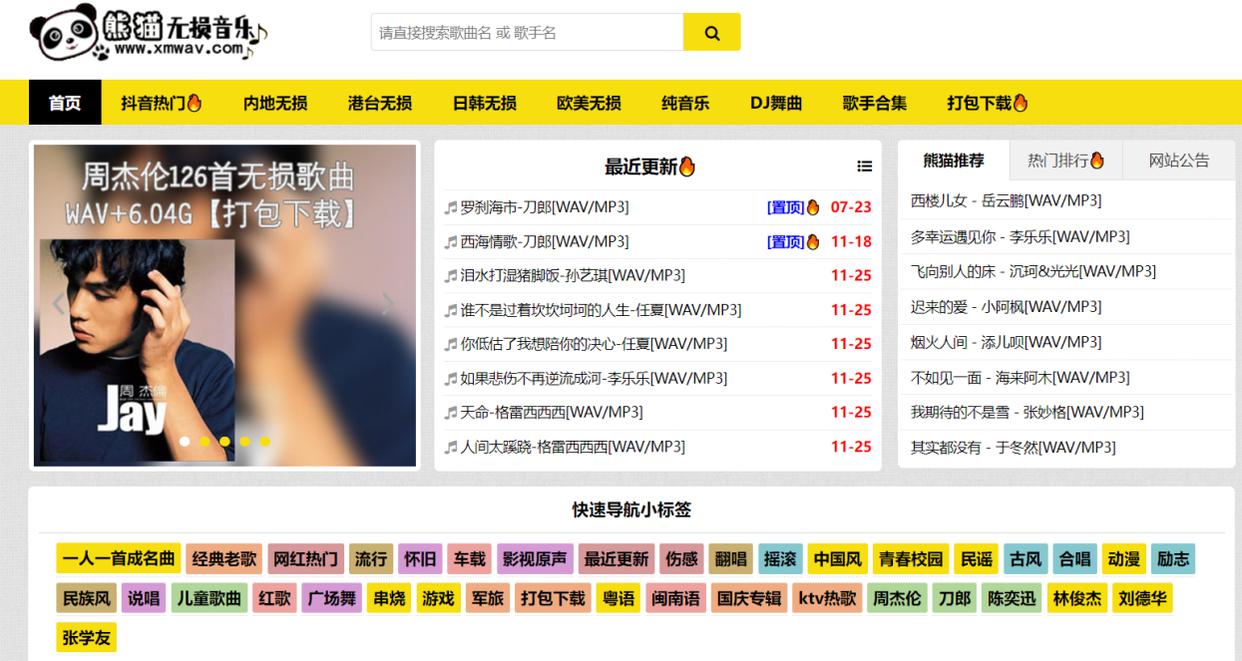The image size is (1242, 661).
Task: Open 打包下载 navigation item
Action: click(x=987, y=103)
